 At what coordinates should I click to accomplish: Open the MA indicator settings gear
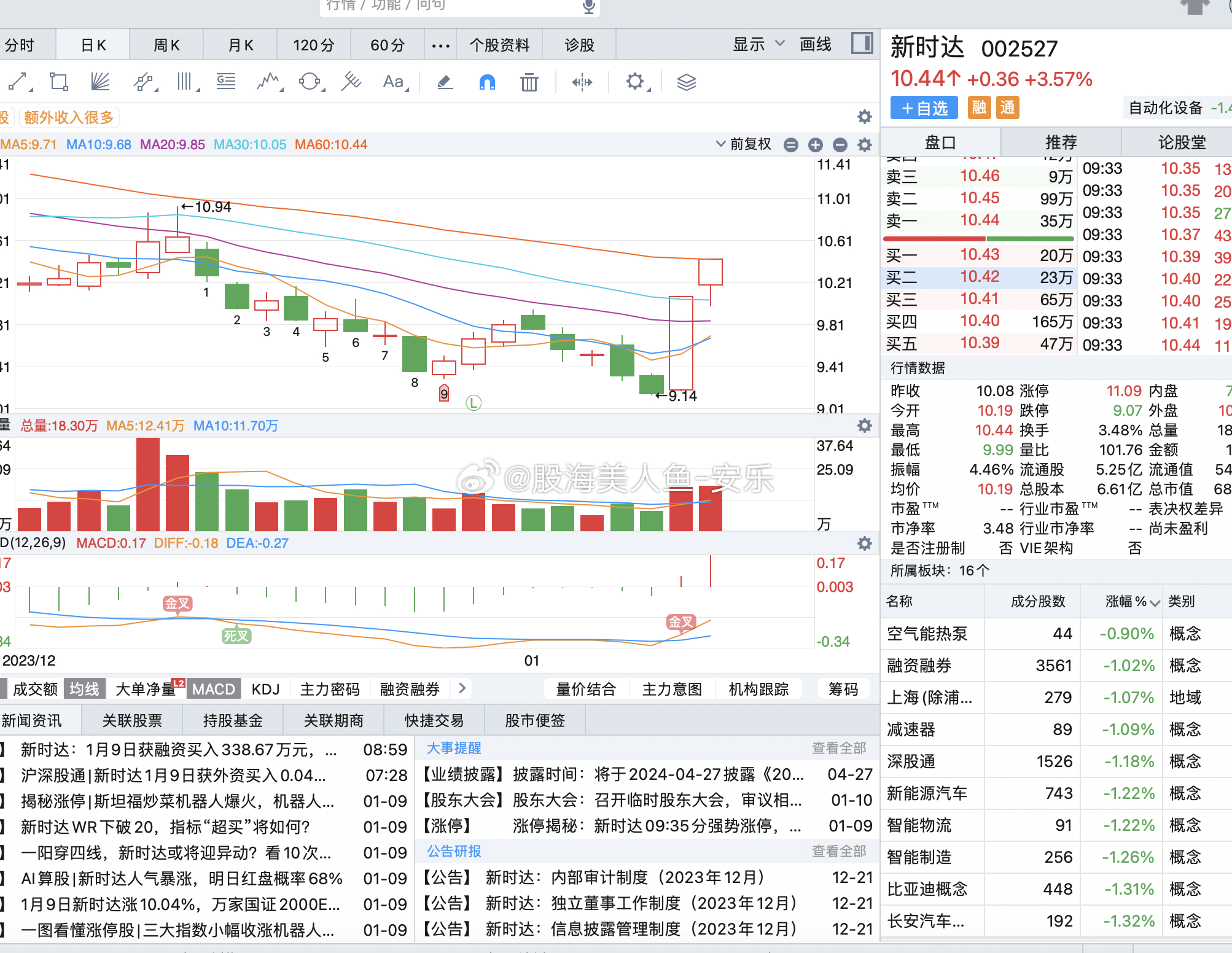click(865, 144)
